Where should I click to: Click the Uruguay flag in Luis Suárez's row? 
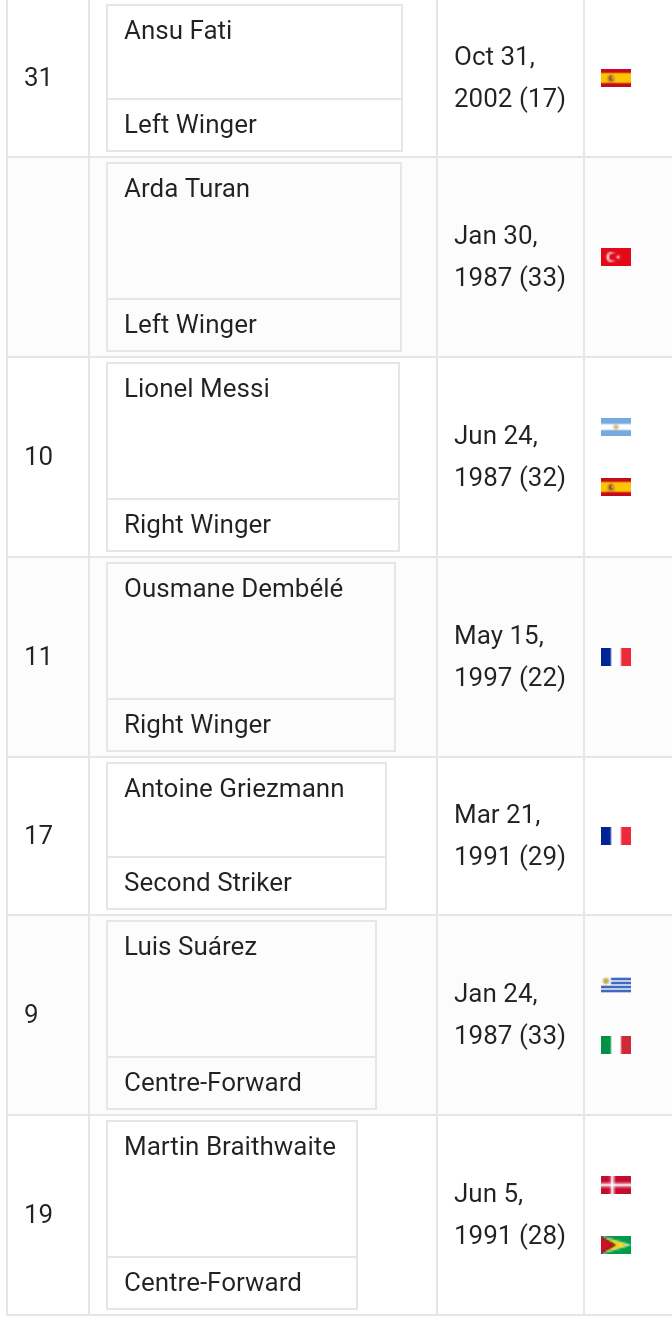pos(615,985)
